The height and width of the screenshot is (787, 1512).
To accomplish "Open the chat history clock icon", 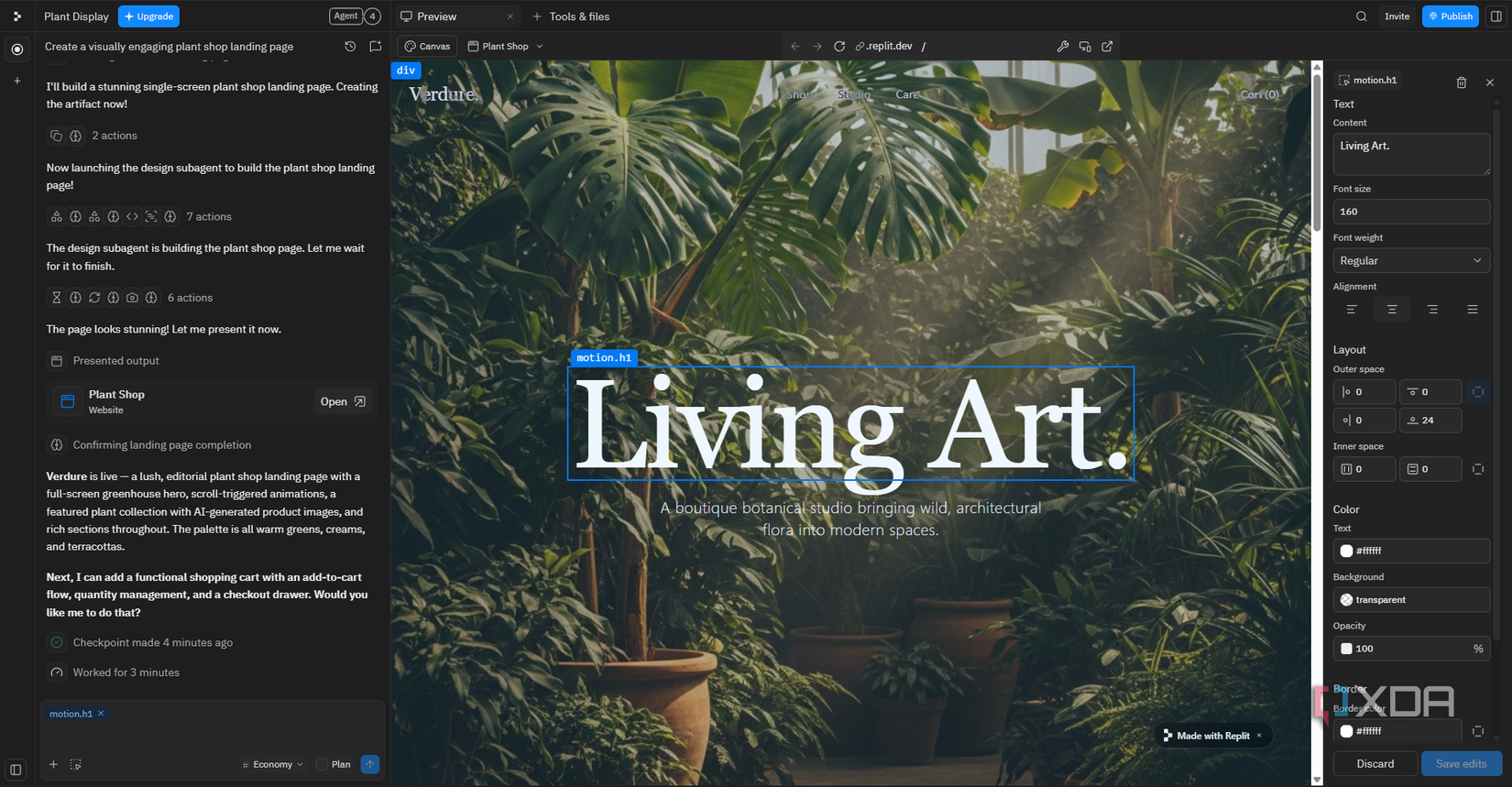I will [350, 46].
